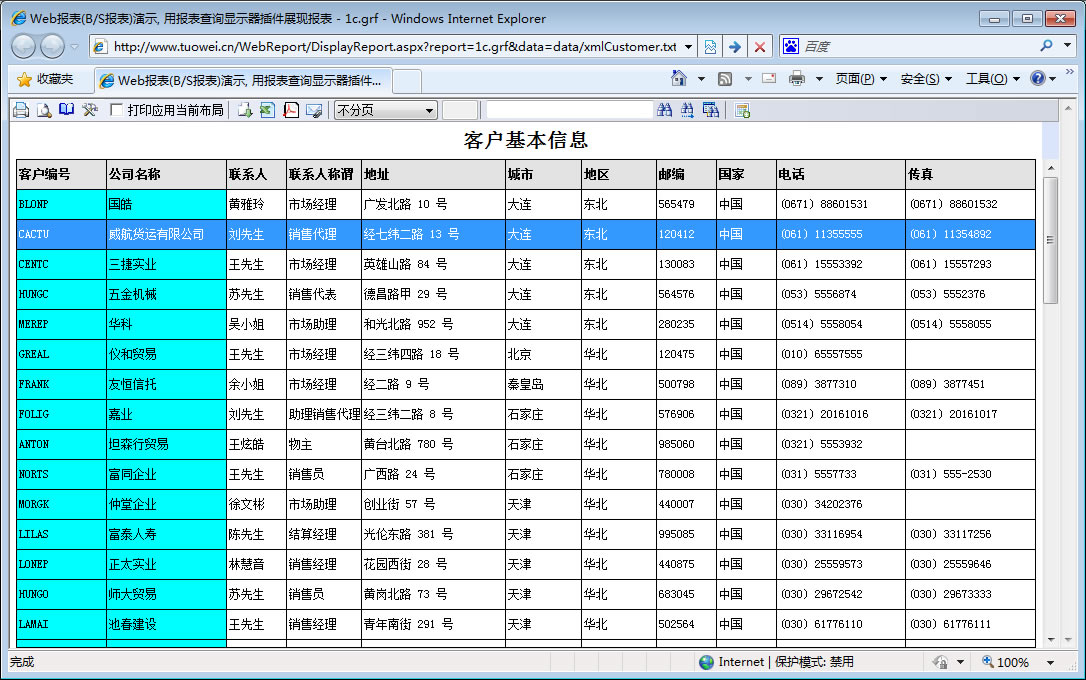The height and width of the screenshot is (680, 1086).
Task: Select the CENTC customer row cell
Action: tap(60, 264)
